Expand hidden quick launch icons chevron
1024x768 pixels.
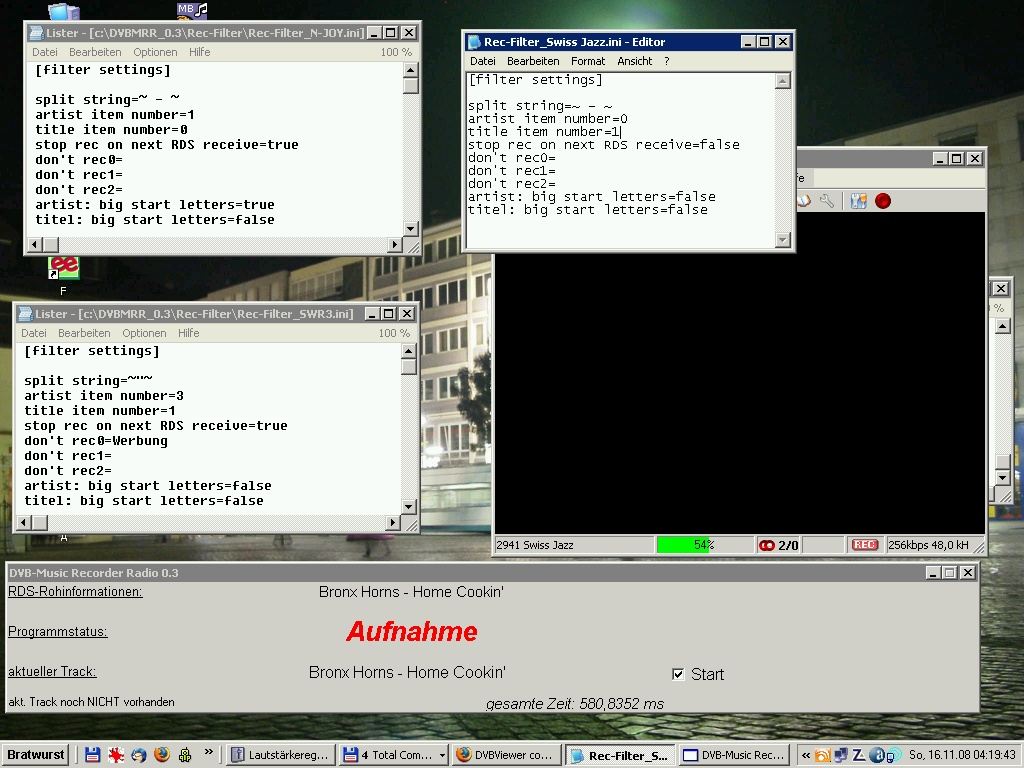(x=209, y=753)
